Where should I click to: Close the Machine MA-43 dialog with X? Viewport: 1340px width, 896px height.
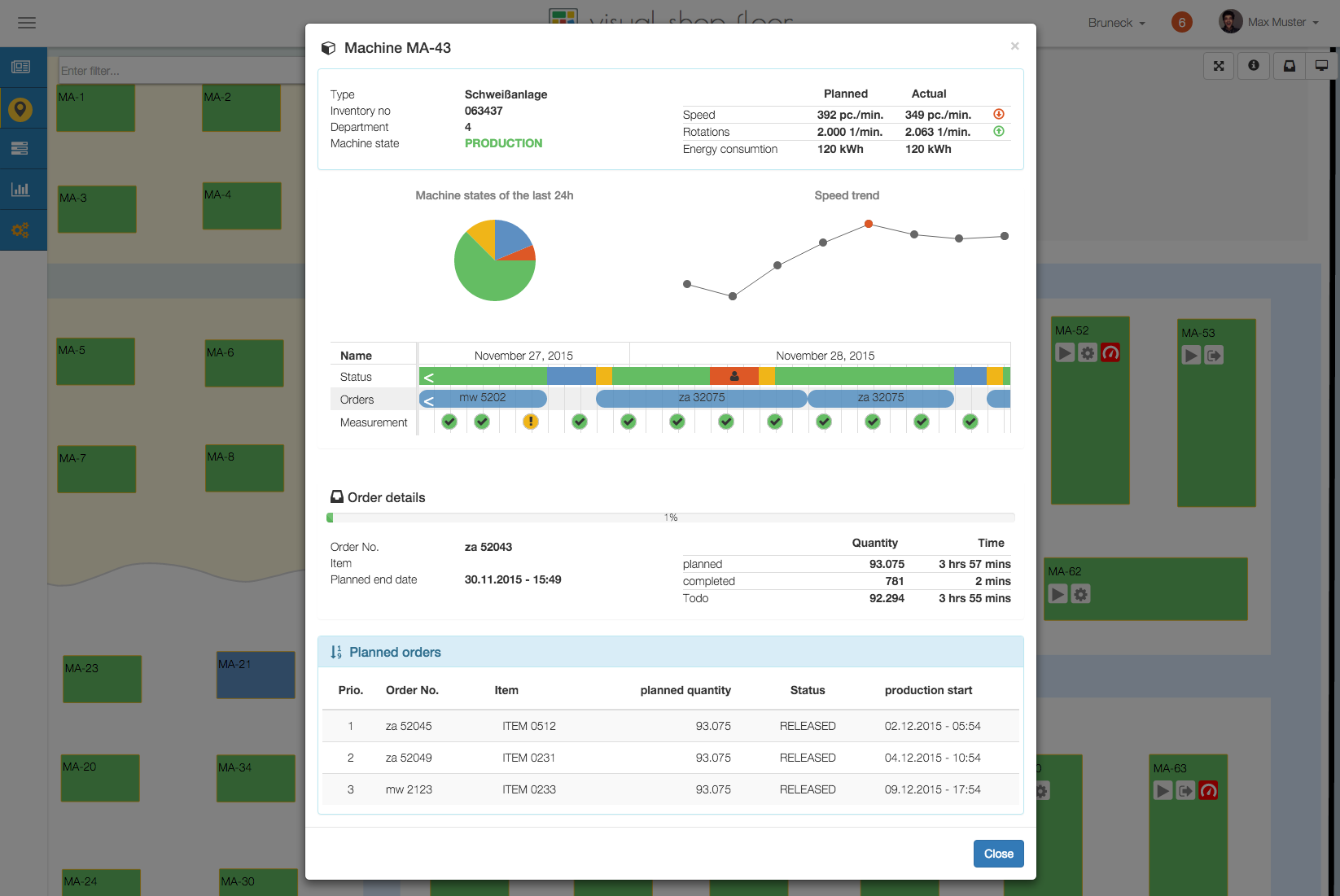[x=1014, y=46]
